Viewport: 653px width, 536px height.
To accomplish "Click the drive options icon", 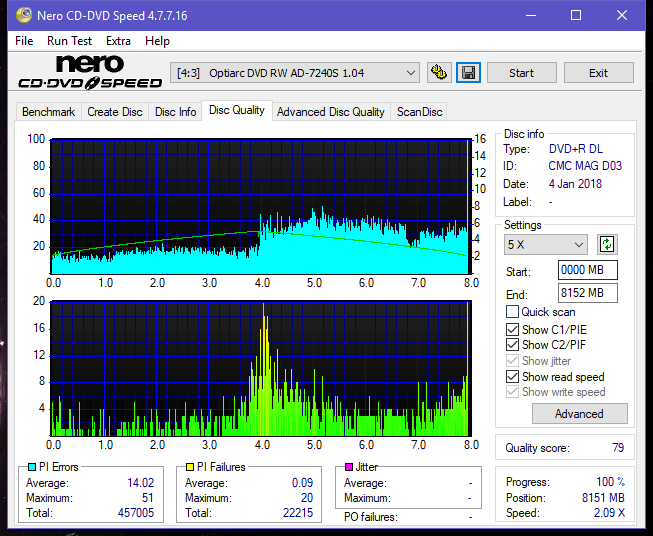I will tap(439, 73).
